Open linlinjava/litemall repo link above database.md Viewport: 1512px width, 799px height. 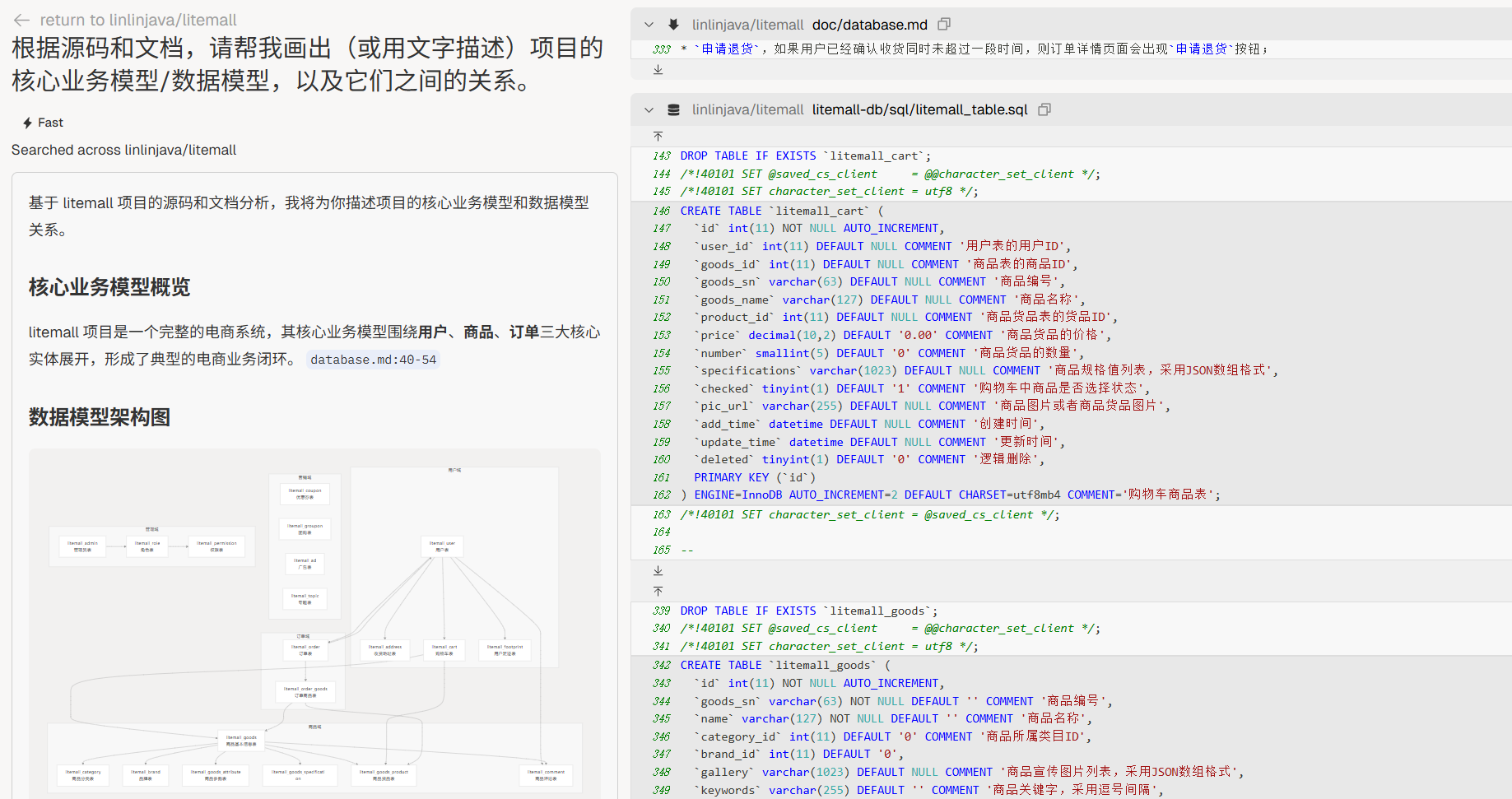(747, 25)
